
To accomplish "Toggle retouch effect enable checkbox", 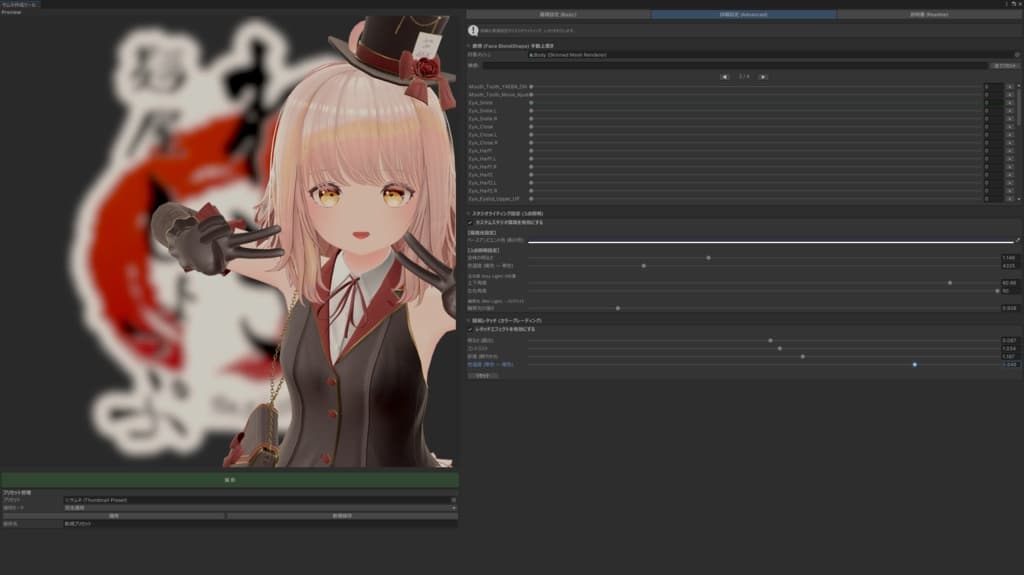I will coord(470,329).
